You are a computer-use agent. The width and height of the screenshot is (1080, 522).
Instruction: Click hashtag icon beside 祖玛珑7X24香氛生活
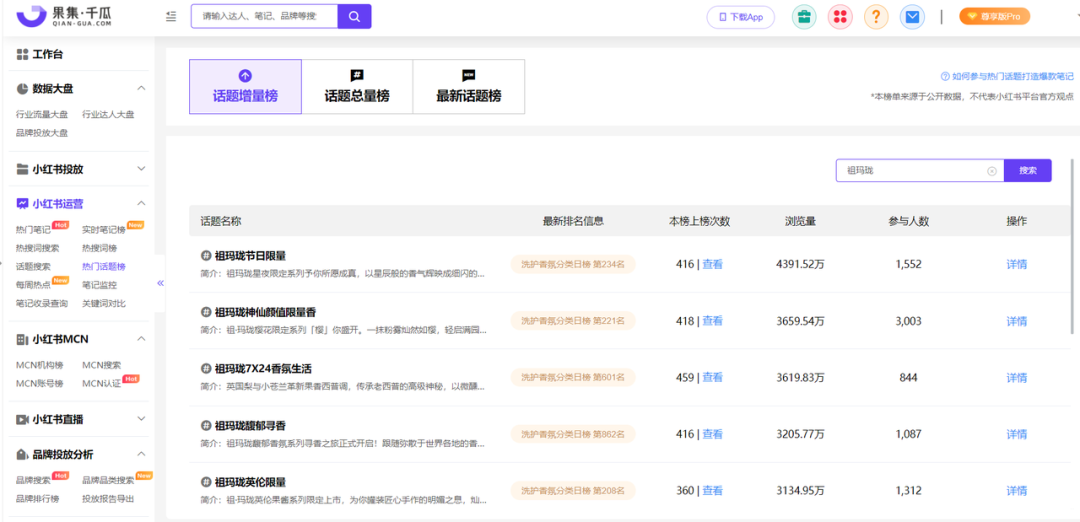point(205,368)
